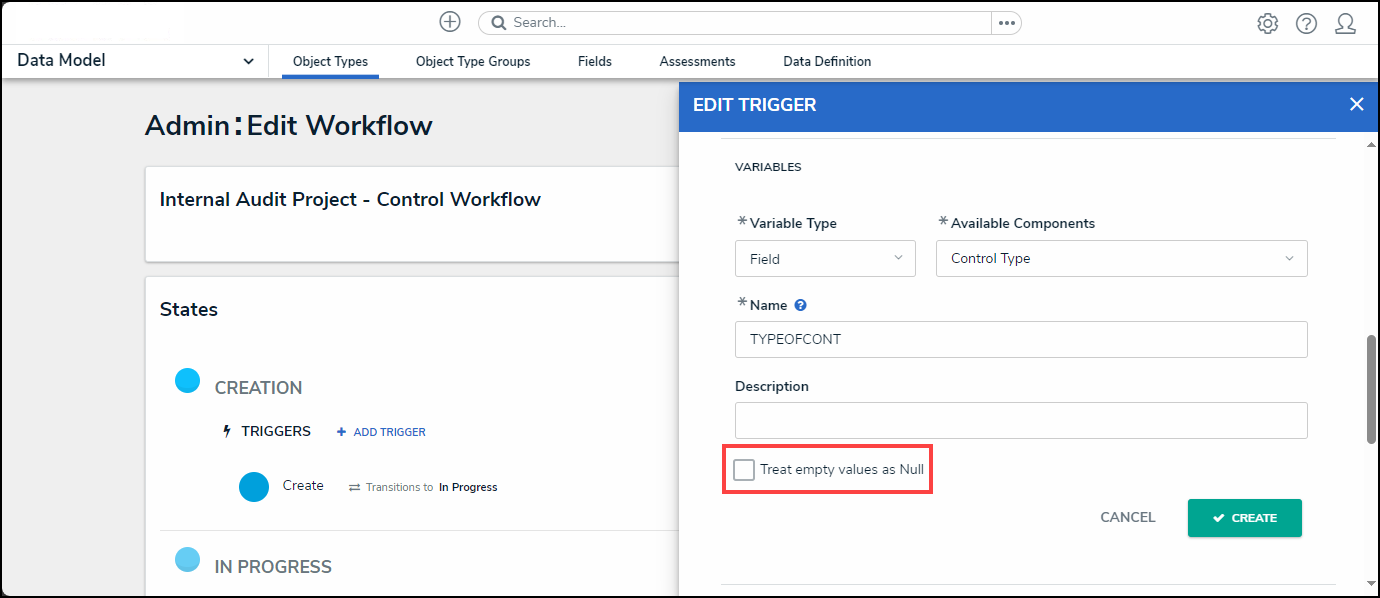1380x598 pixels.
Task: Open the Variable Type dropdown
Action: tap(825, 259)
